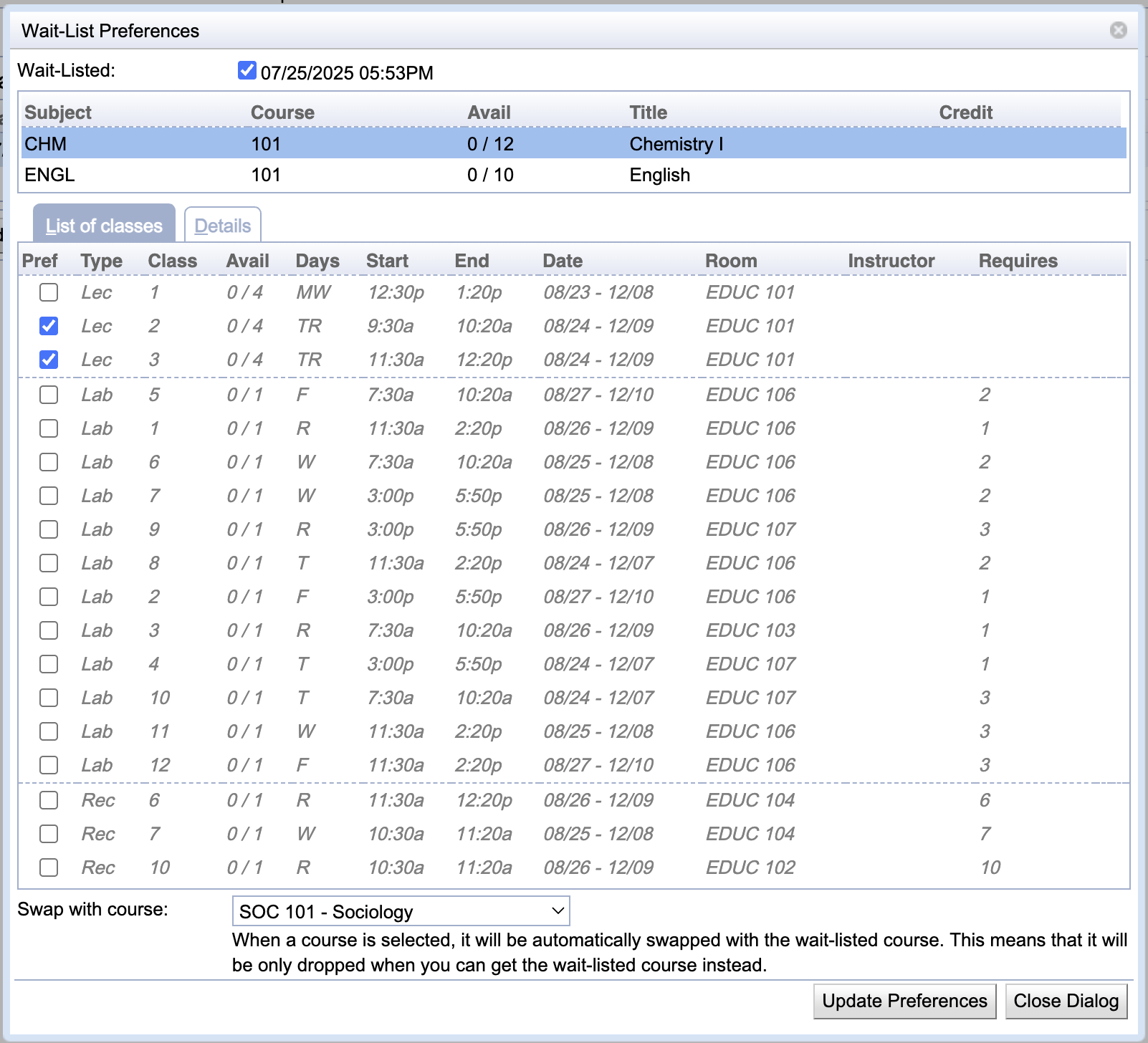Click the EDUC 103 room cell

point(750,630)
